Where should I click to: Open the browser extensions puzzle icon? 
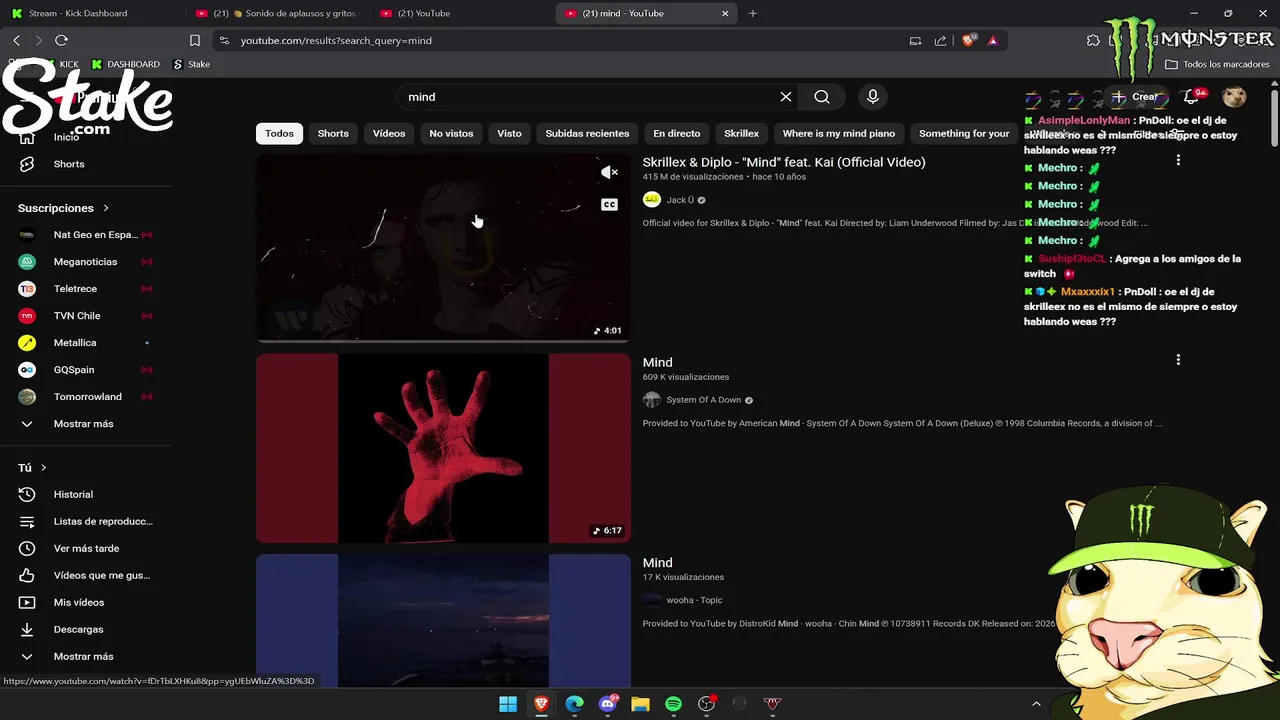coord(1093,40)
